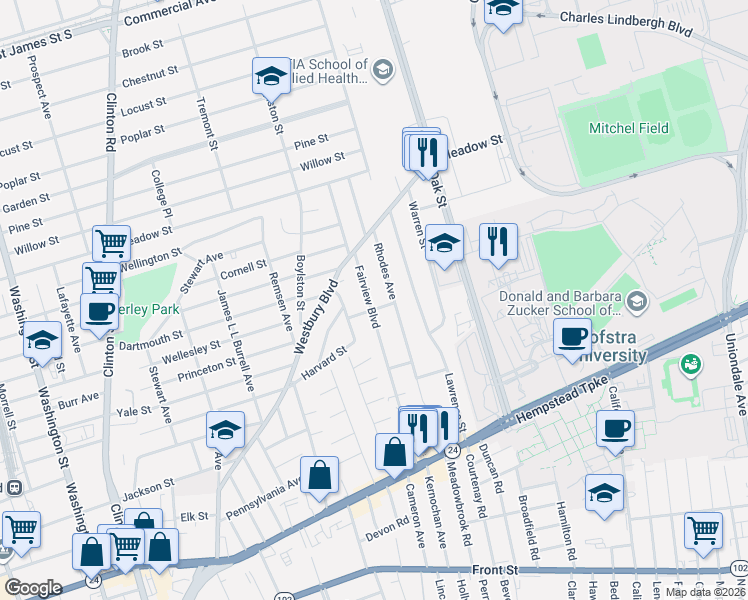Click the Kennerley Park label

click(148, 310)
